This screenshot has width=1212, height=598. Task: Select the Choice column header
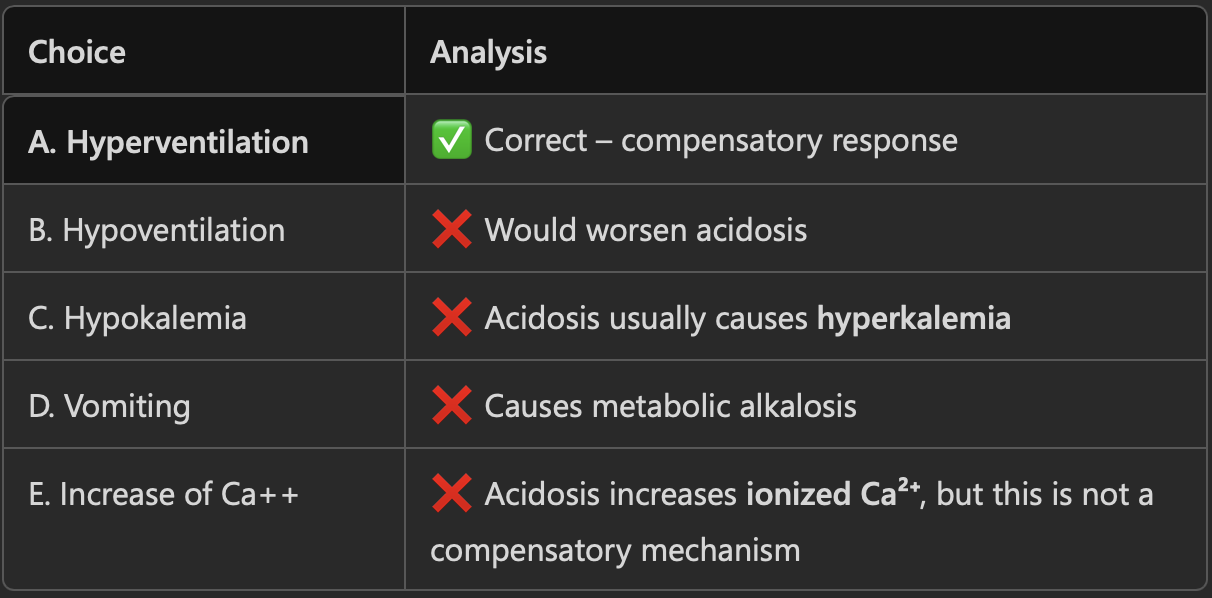77,52
